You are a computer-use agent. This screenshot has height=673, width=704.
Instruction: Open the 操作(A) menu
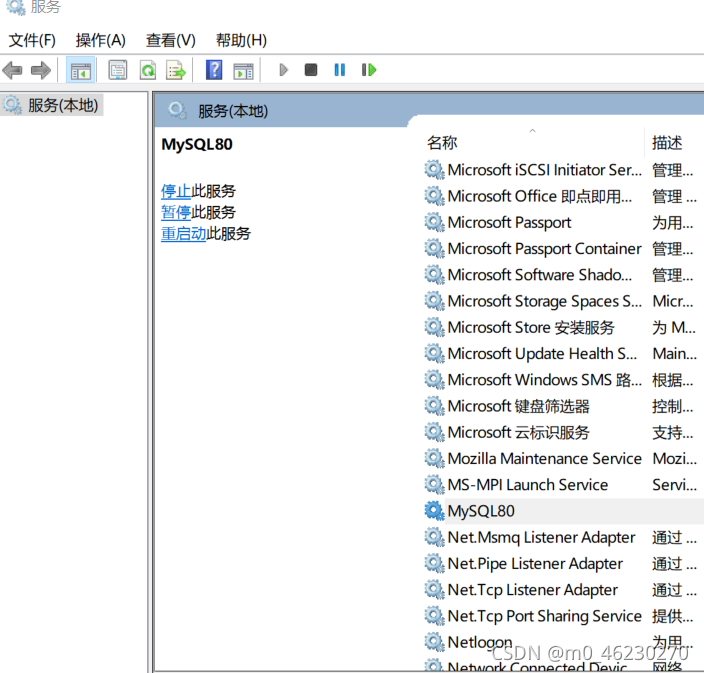(x=101, y=40)
